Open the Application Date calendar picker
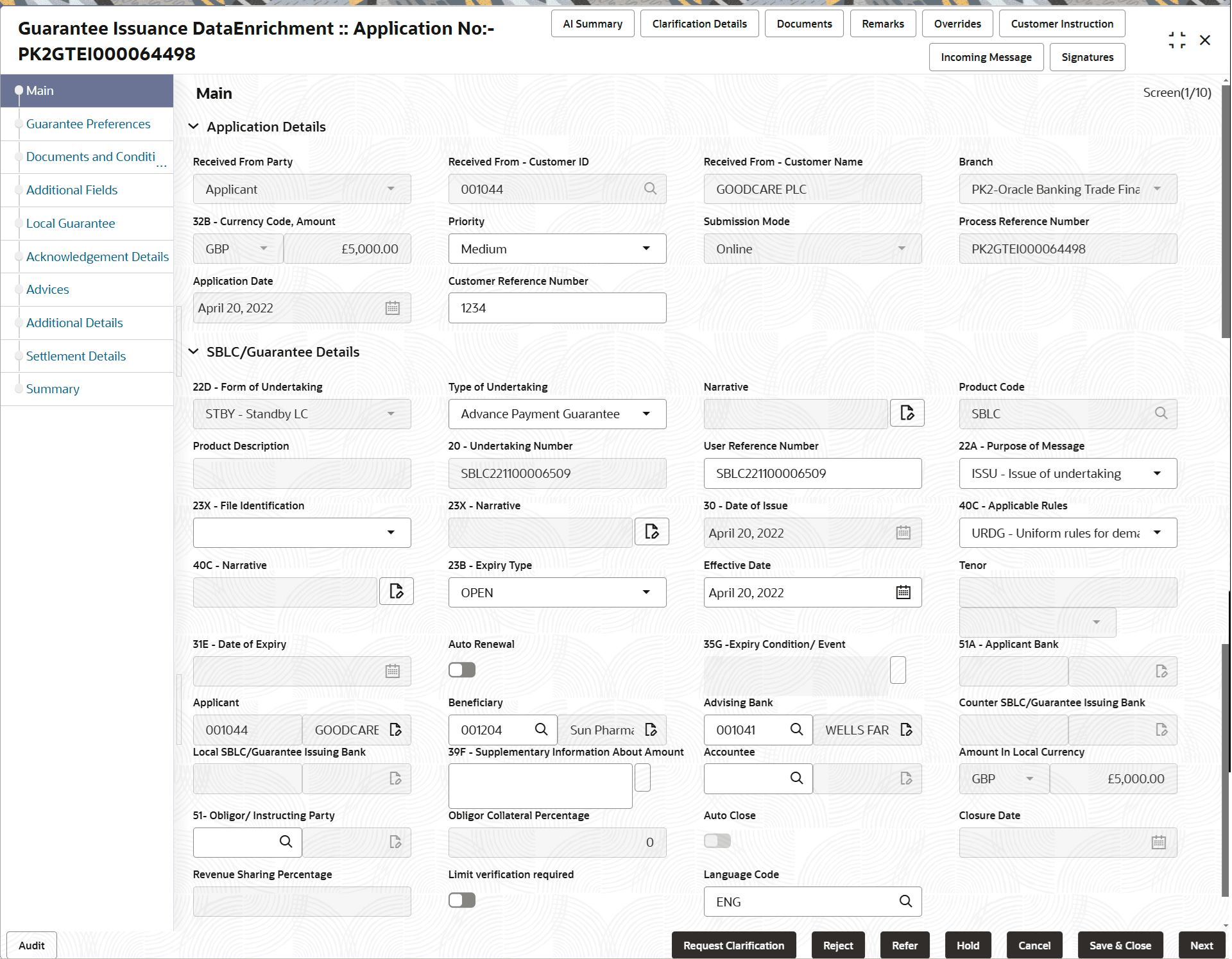The image size is (1232, 959). coord(392,308)
